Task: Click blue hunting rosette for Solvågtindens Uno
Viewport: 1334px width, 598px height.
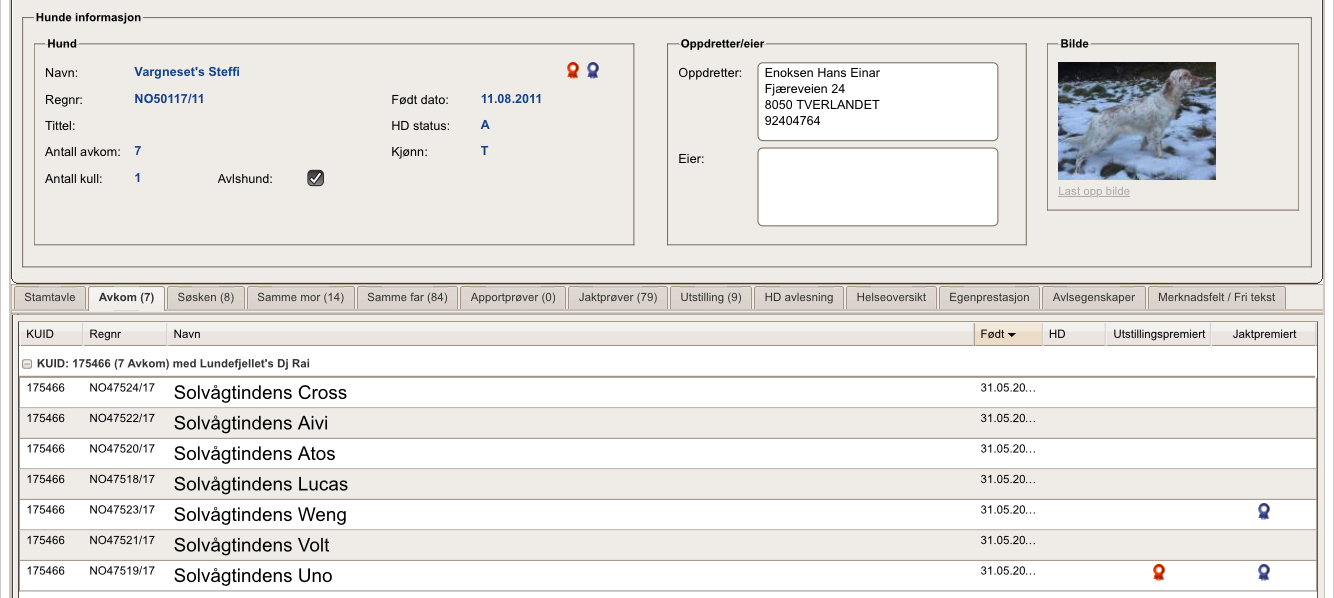Action: pyautogui.click(x=1264, y=572)
